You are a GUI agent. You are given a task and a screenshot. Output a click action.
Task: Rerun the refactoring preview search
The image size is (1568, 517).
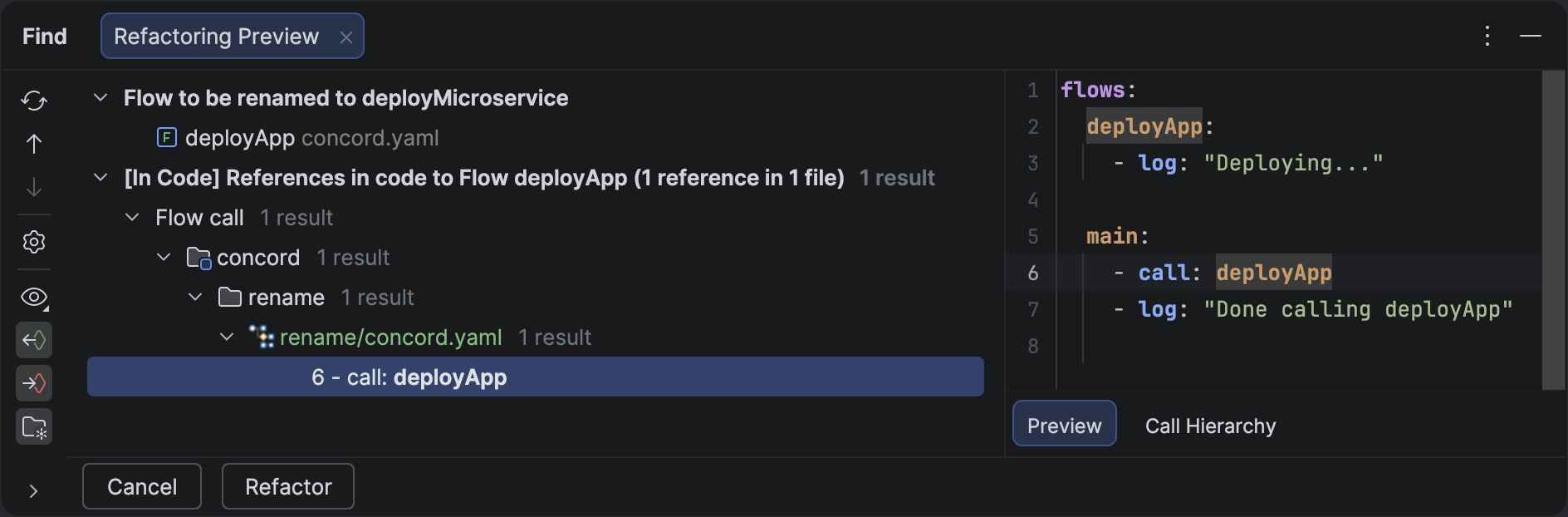[34, 100]
